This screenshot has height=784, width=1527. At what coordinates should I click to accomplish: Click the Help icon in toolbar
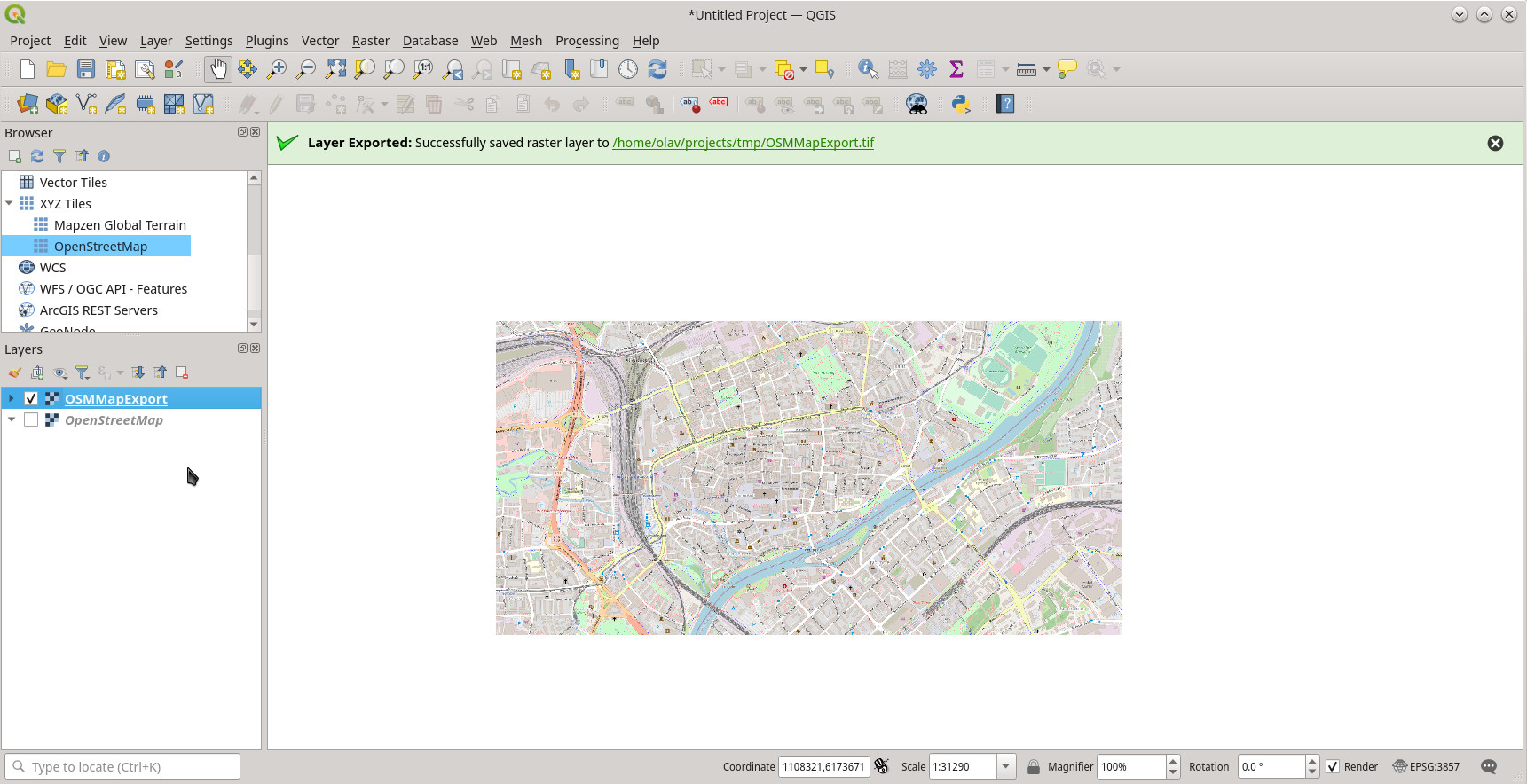pyautogui.click(x=1005, y=104)
